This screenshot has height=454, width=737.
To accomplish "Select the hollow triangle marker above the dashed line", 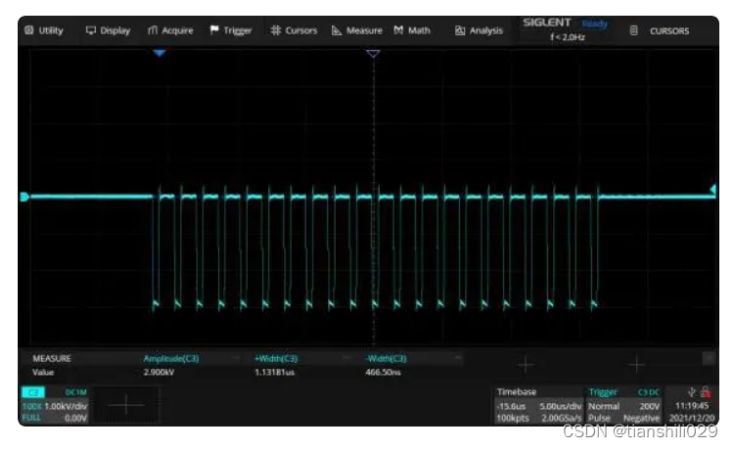I will [x=373, y=54].
